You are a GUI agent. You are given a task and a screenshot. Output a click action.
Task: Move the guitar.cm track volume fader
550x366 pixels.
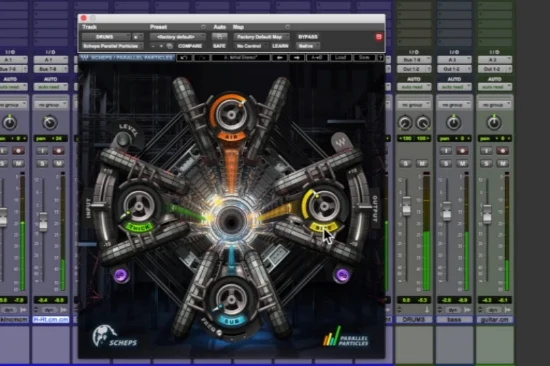tap(487, 214)
